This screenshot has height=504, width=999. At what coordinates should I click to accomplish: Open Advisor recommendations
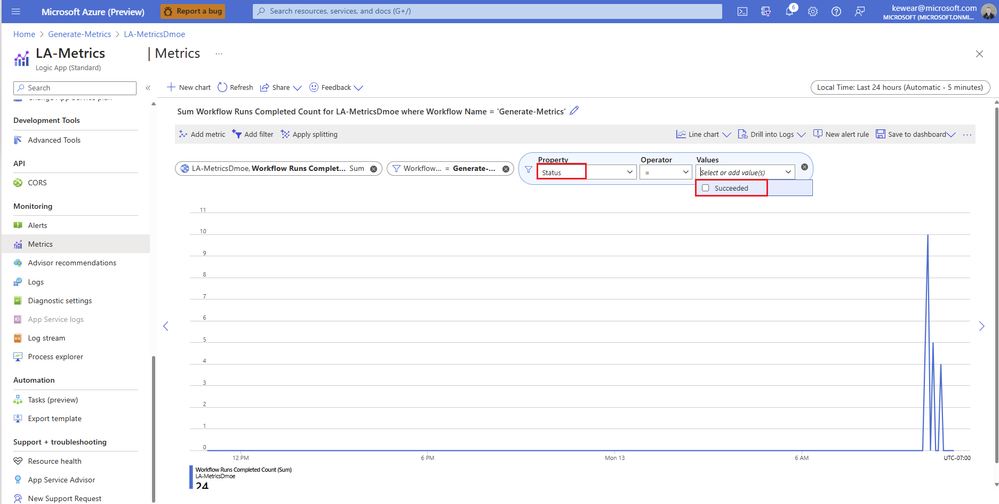pyautogui.click(x=72, y=263)
